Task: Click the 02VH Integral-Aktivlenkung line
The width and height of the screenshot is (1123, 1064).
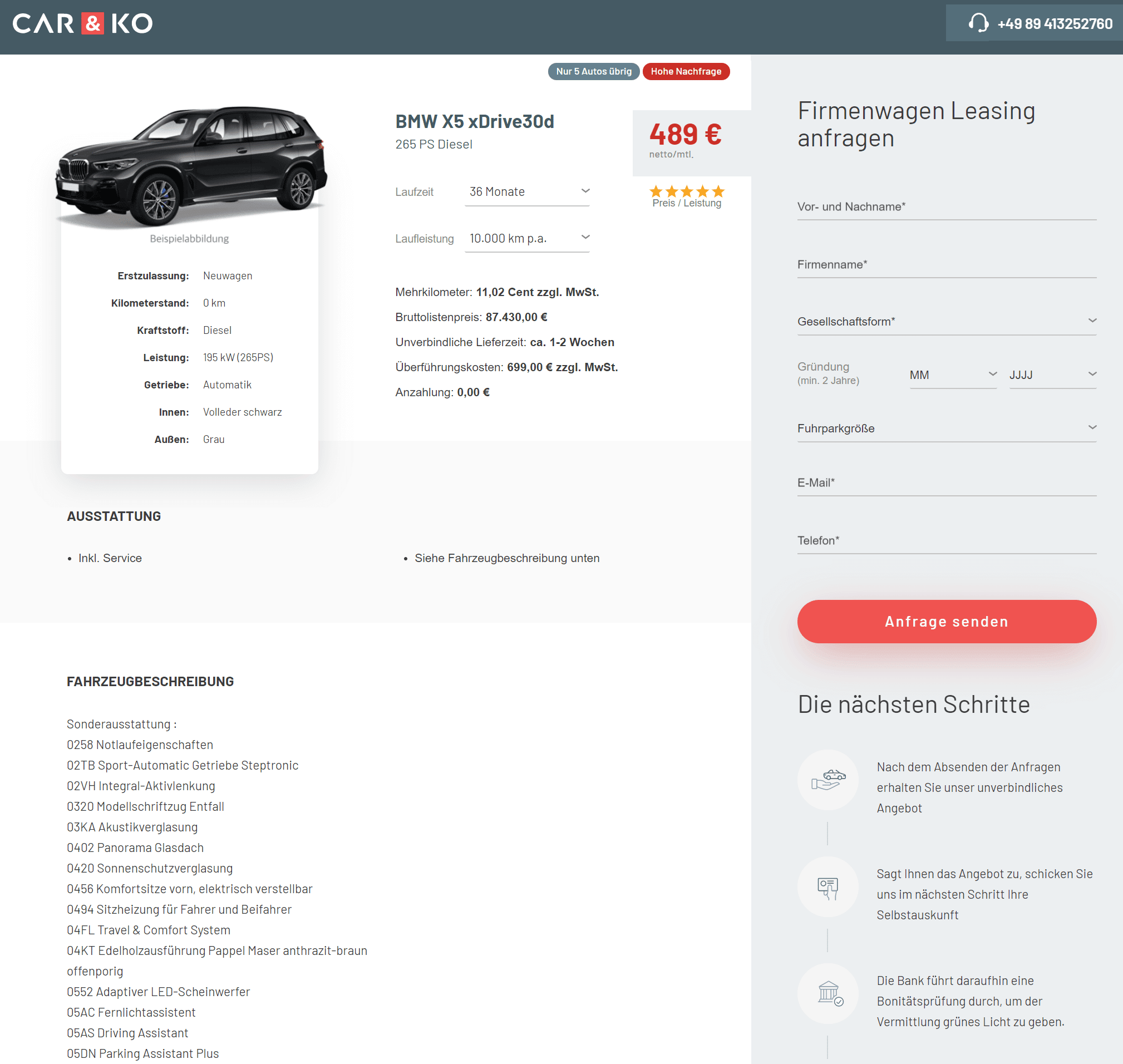Action: point(141,786)
